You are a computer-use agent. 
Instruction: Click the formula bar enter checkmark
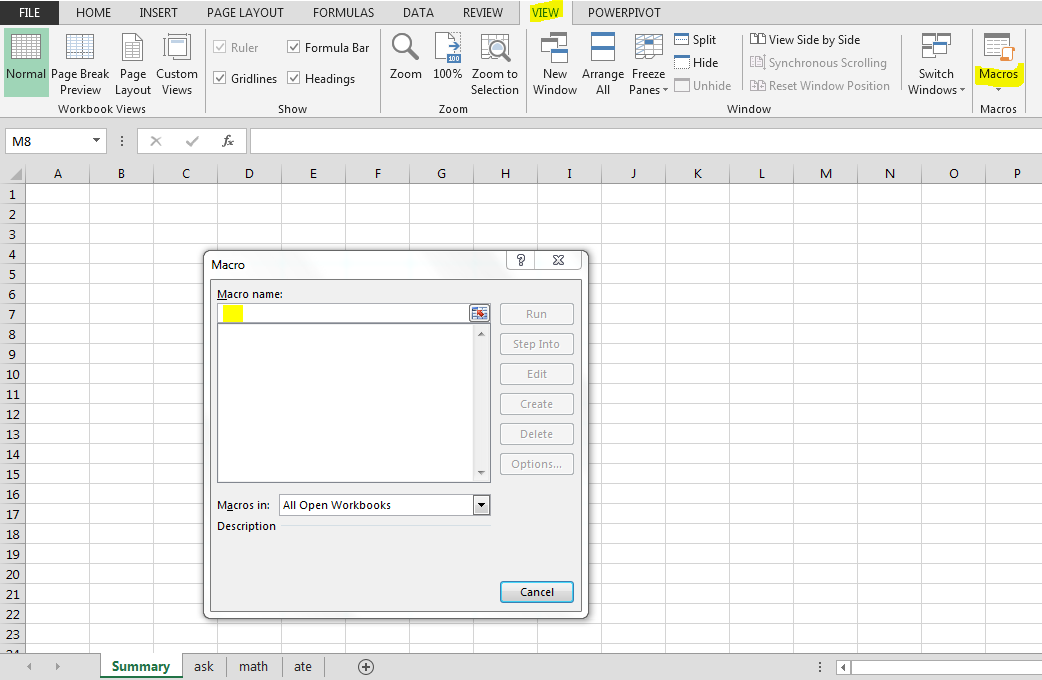[x=192, y=141]
